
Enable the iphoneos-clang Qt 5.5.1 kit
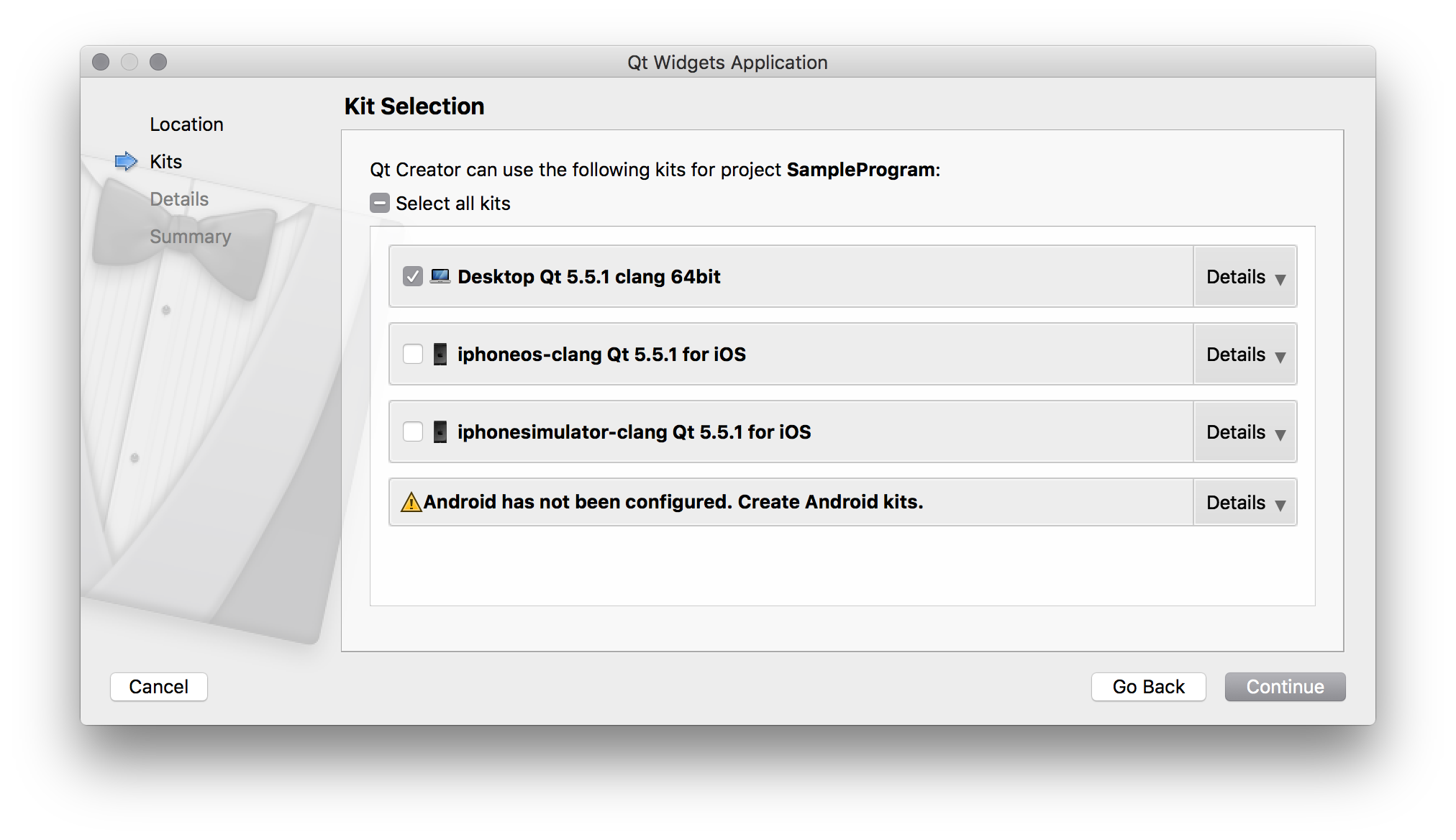pyautogui.click(x=413, y=354)
